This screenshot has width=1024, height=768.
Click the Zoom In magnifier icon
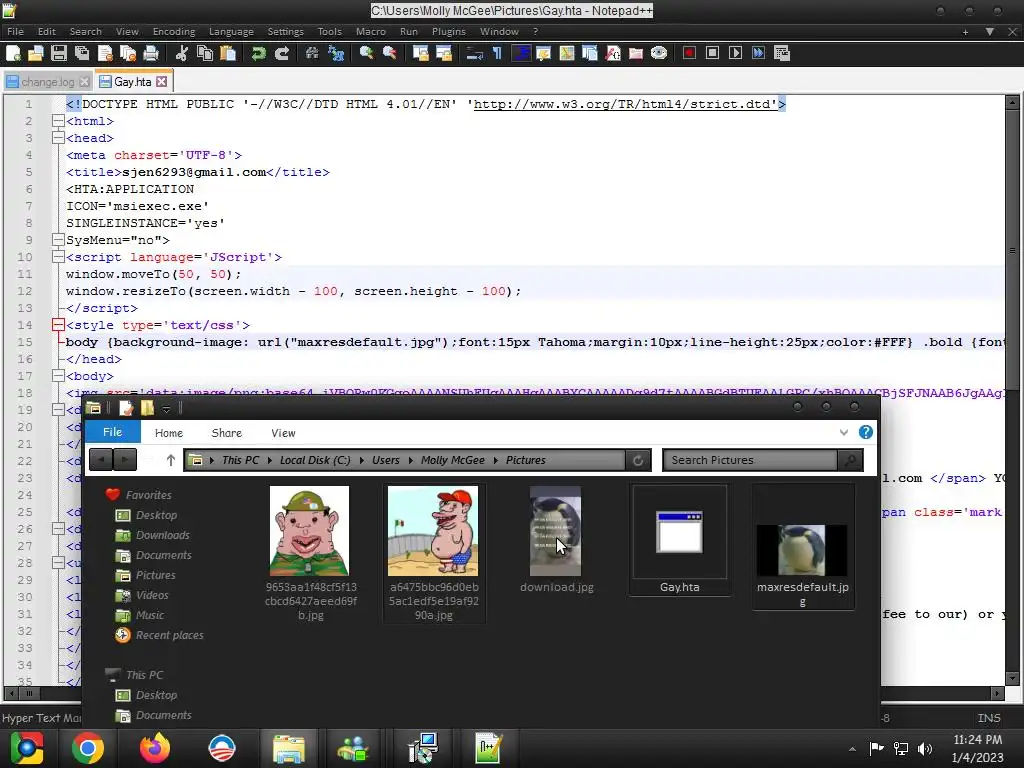coord(366,54)
